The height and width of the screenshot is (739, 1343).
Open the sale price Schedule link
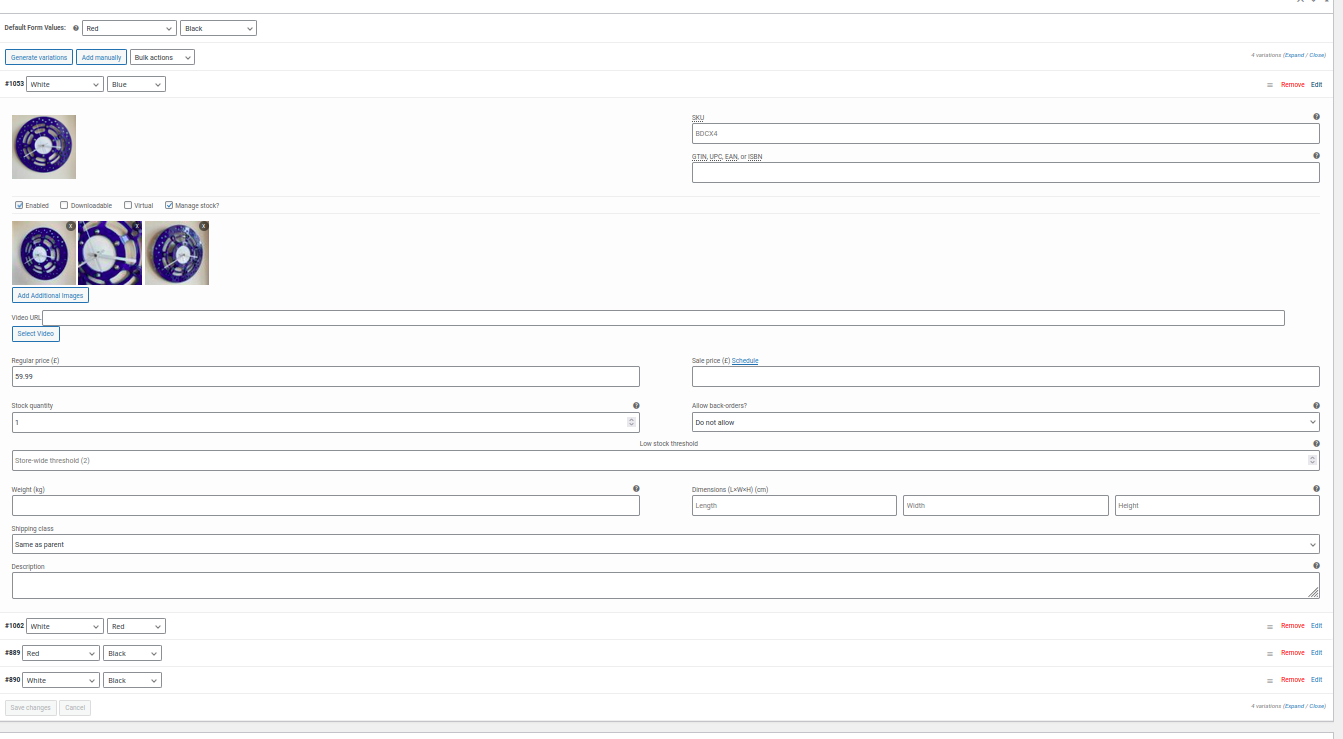(x=745, y=361)
